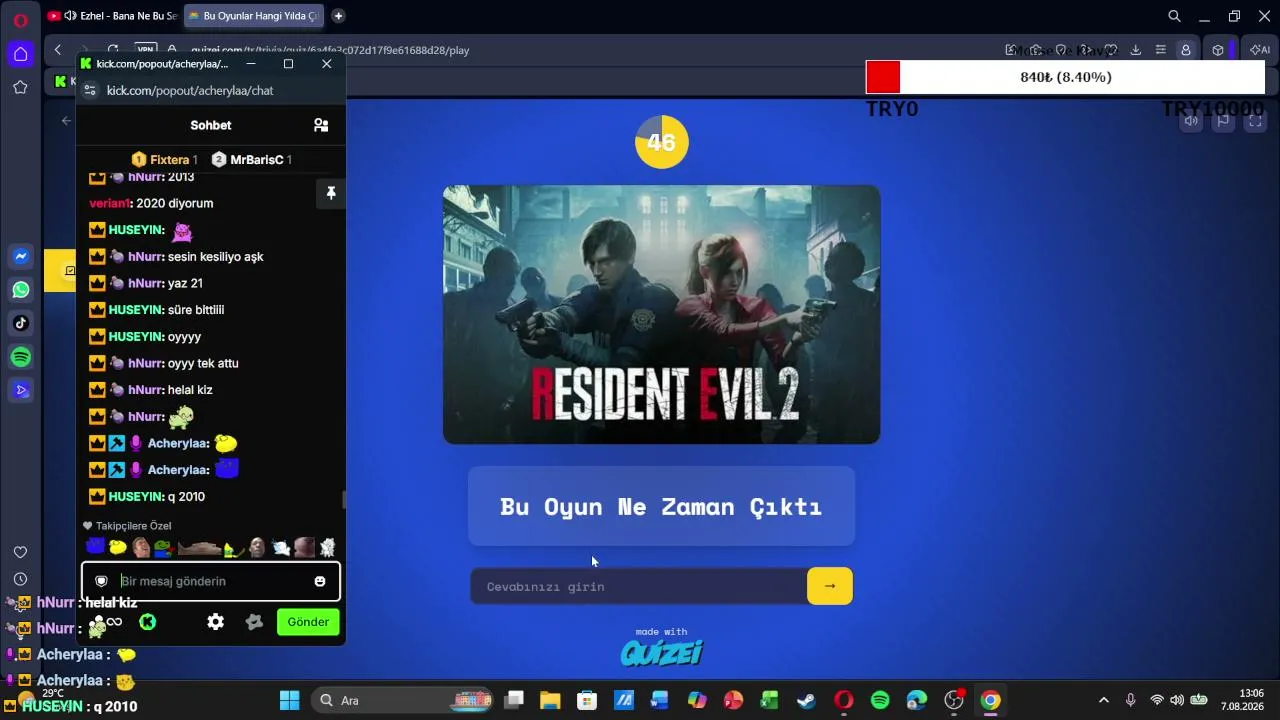Open the heart pinboards icon in sidebar
The width and height of the screenshot is (1280, 720).
coord(20,552)
